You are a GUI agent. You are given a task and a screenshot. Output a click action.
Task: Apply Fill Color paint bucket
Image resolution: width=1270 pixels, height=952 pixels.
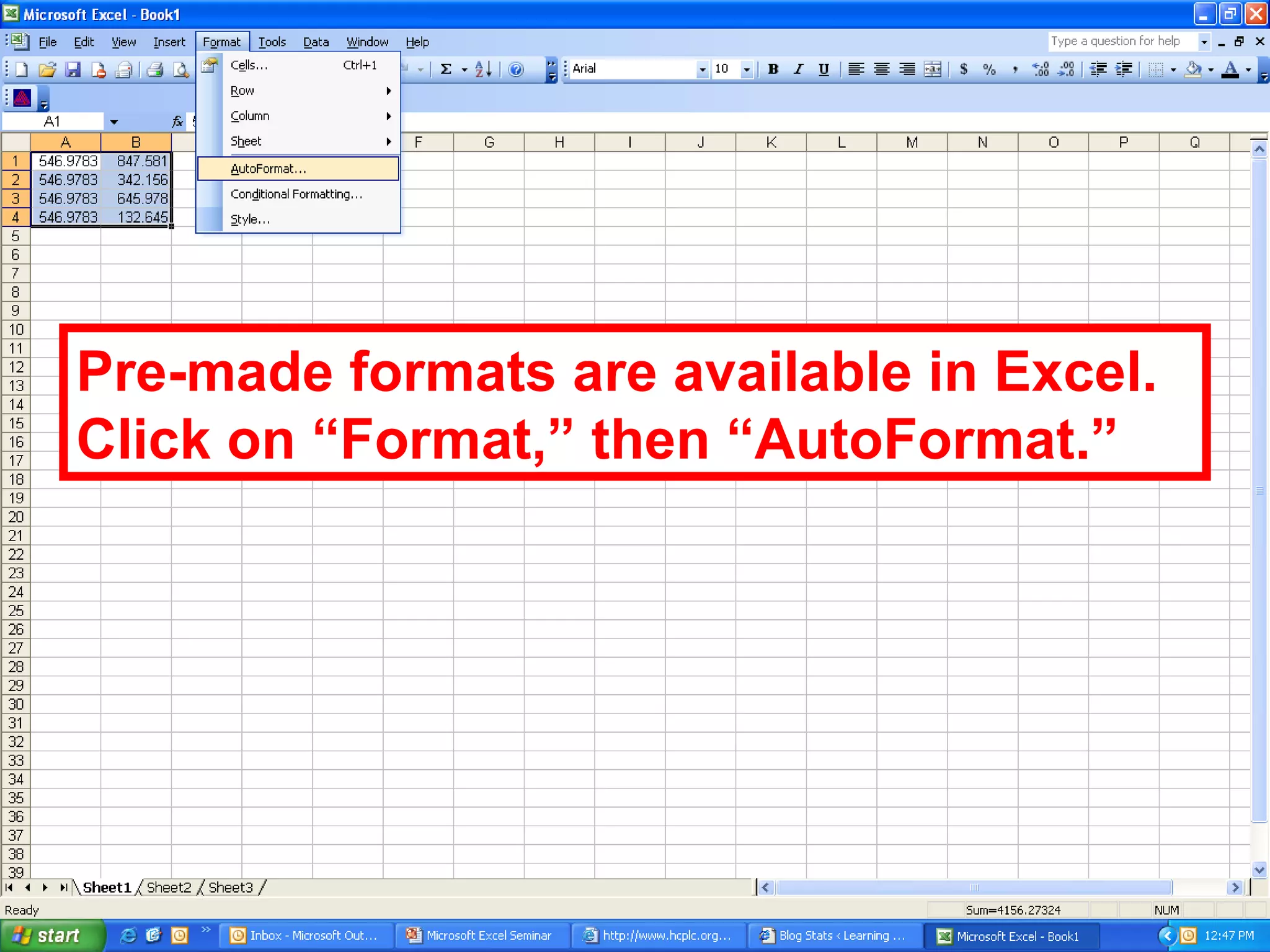(1193, 69)
